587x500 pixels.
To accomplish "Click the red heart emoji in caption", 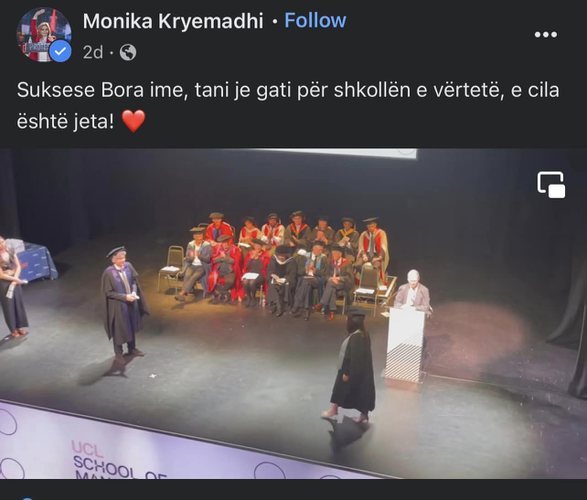I will pyautogui.click(x=134, y=122).
